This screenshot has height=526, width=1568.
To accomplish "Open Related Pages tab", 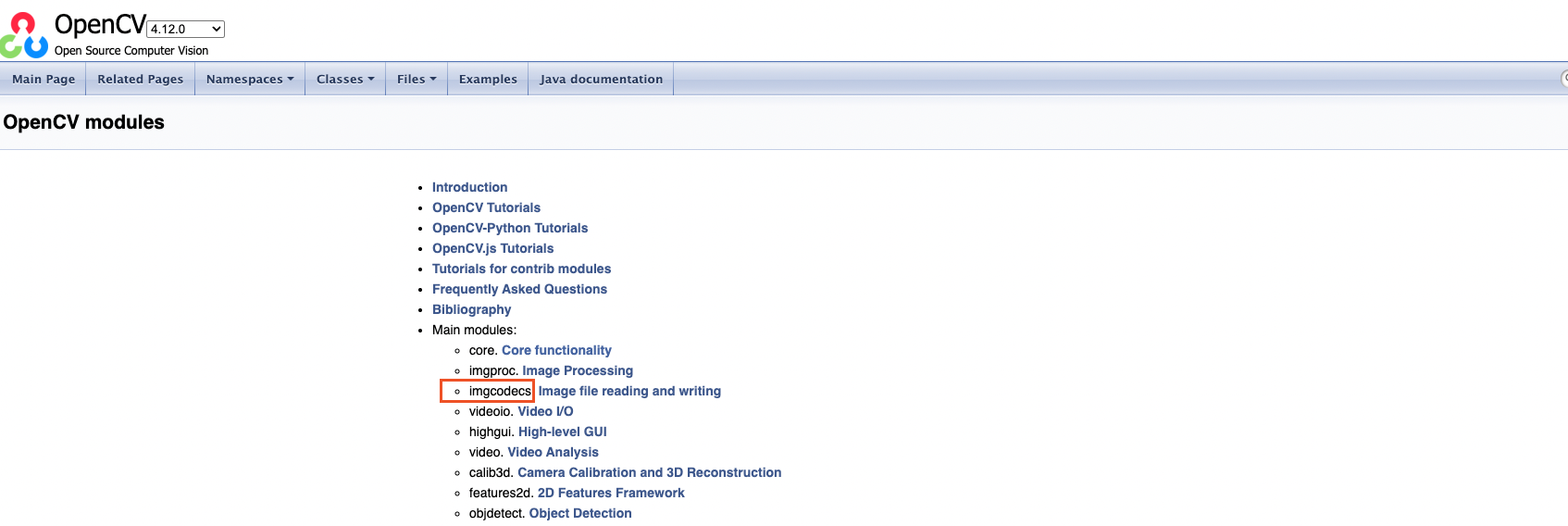I will 141,79.
